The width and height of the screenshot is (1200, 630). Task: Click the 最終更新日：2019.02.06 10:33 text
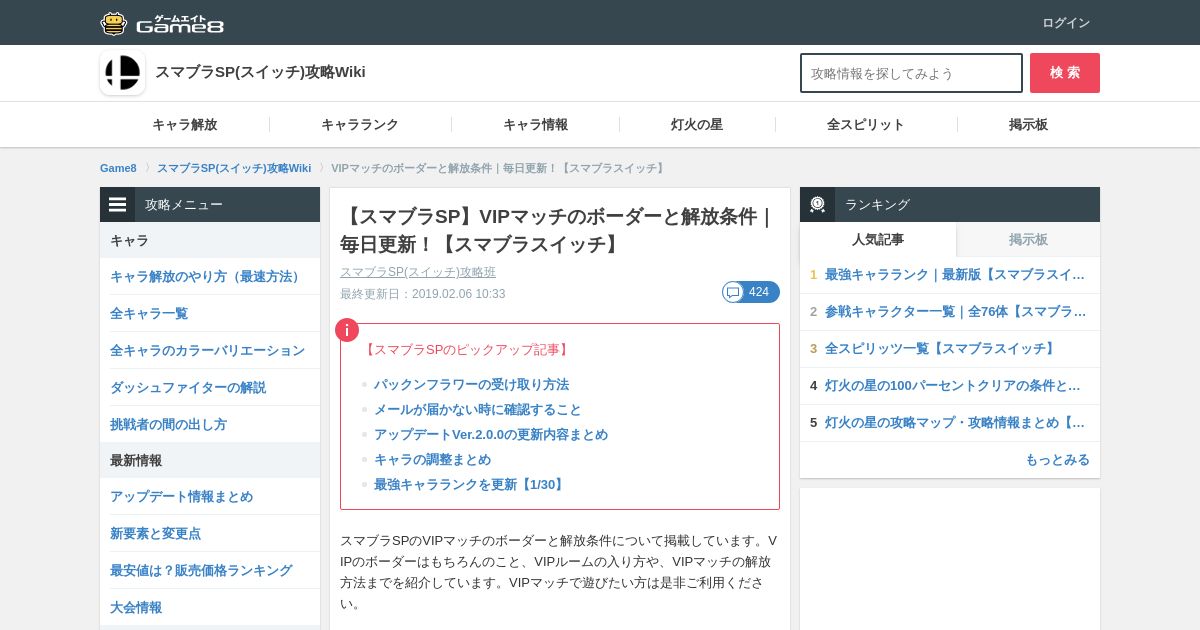pyautogui.click(x=422, y=294)
